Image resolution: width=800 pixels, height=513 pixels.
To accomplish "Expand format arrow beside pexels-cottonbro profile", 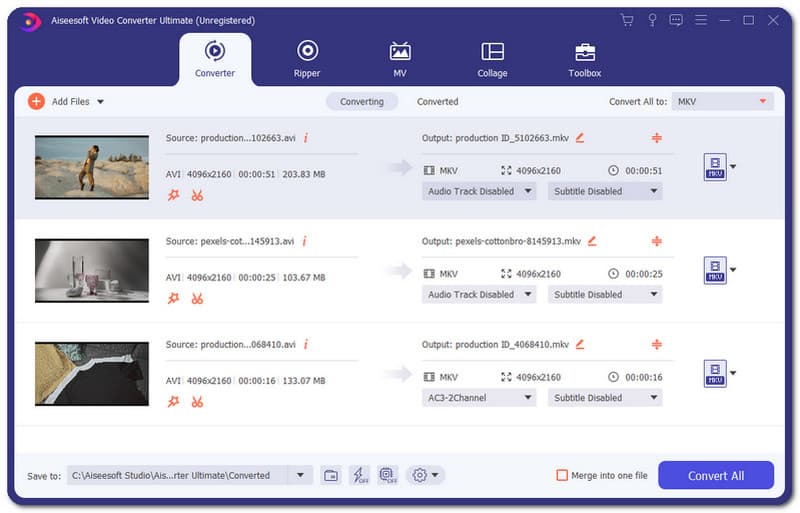I will pos(733,270).
